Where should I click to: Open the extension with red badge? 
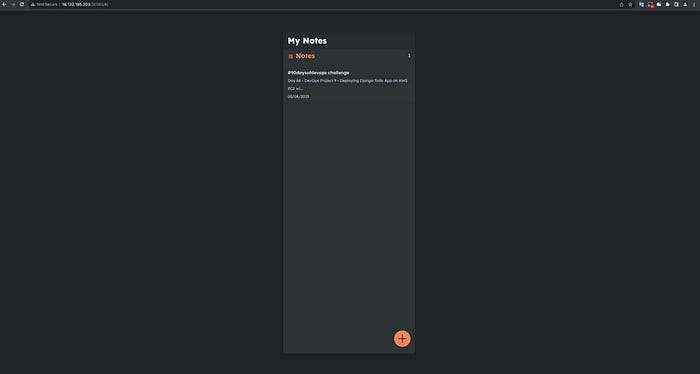click(650, 4)
